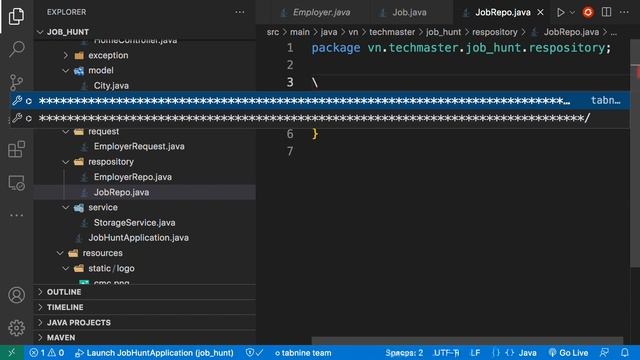Screen dimensions: 640x360
Task: Open the Accounts menu
Action: (16, 295)
